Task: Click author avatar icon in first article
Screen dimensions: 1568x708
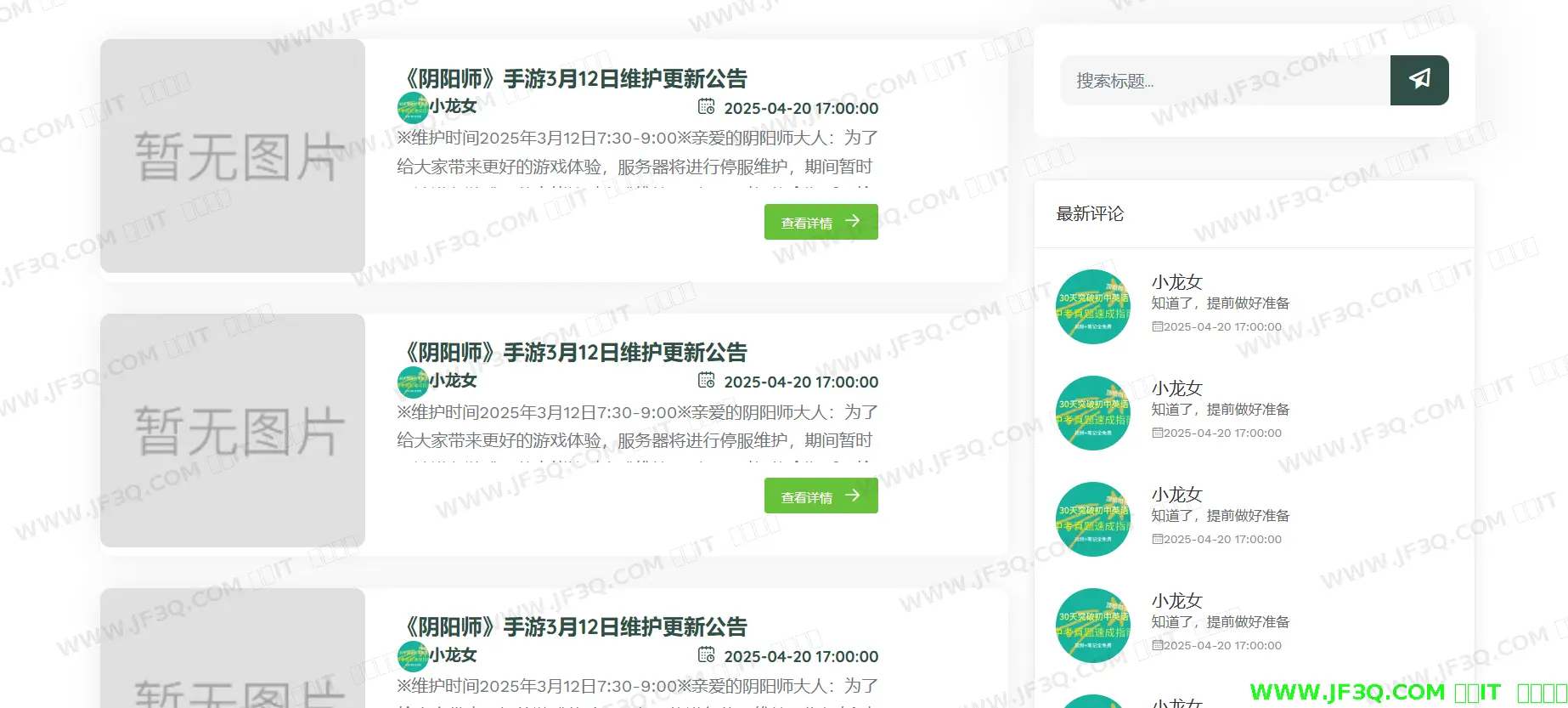Action: pyautogui.click(x=412, y=108)
